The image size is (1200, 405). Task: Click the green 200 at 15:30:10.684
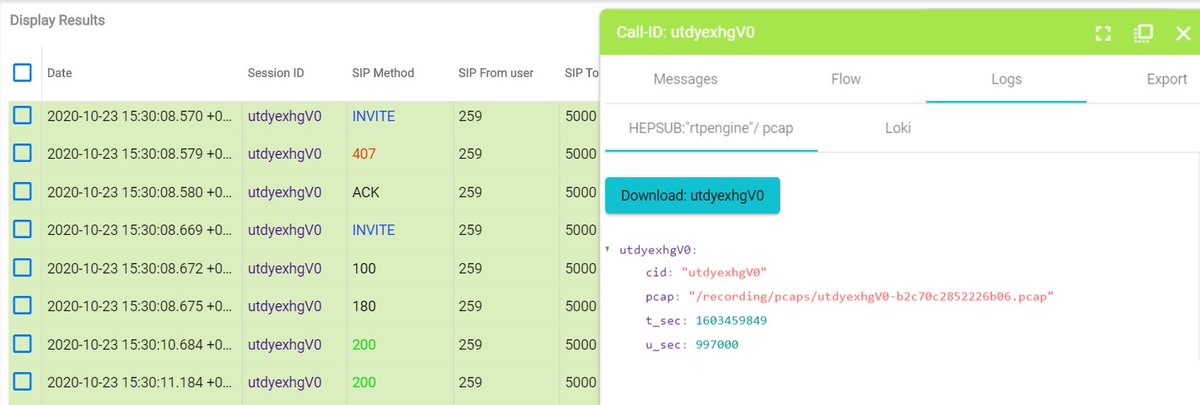point(364,344)
